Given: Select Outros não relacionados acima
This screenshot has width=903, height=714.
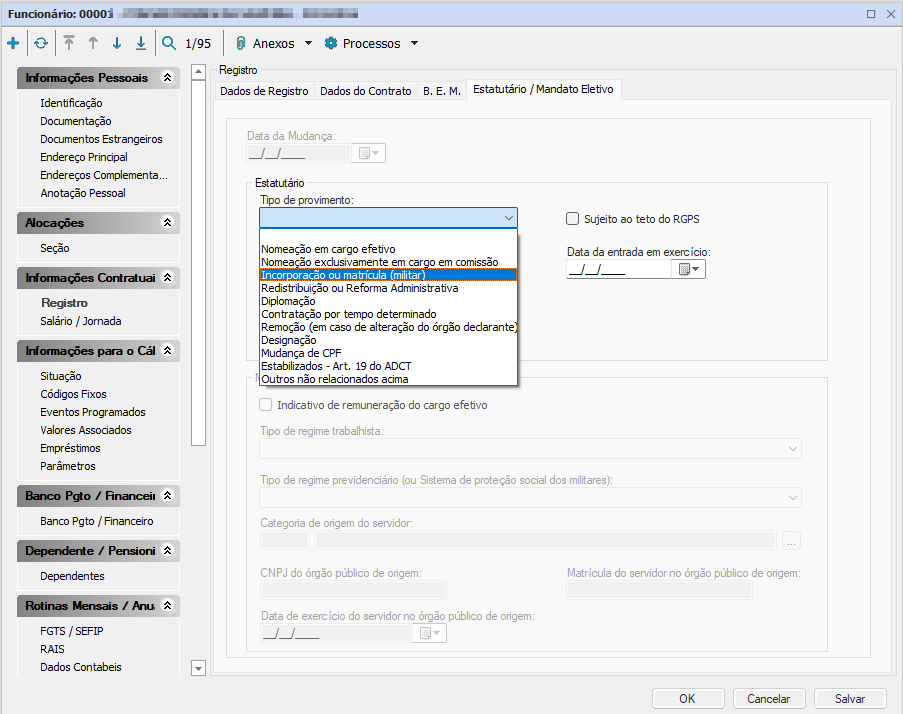Looking at the screenshot, I should click(x=389, y=379).
